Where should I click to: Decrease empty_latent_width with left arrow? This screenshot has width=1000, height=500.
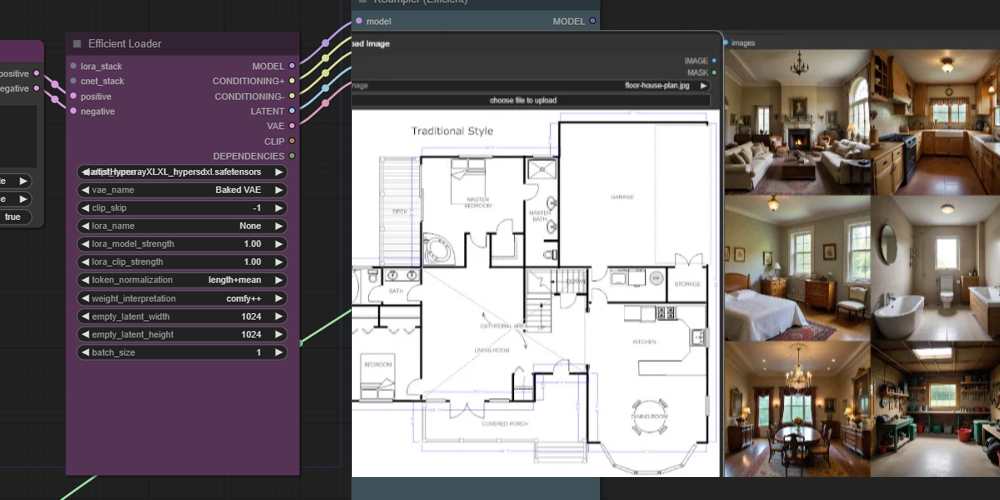point(85,316)
